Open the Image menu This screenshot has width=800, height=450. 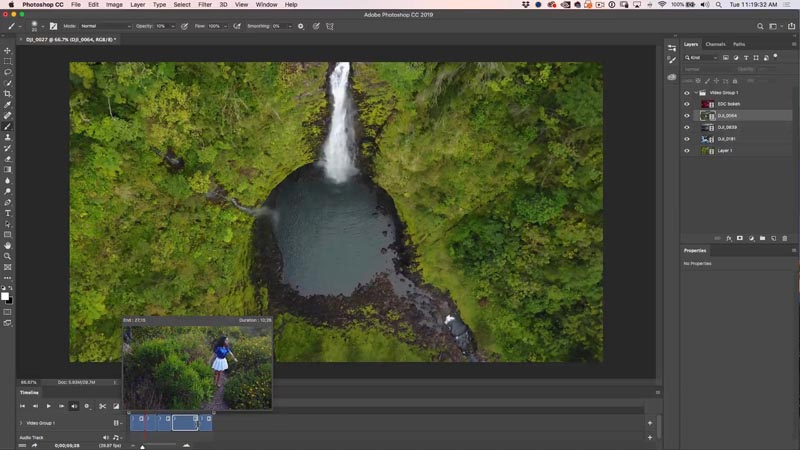tap(114, 5)
